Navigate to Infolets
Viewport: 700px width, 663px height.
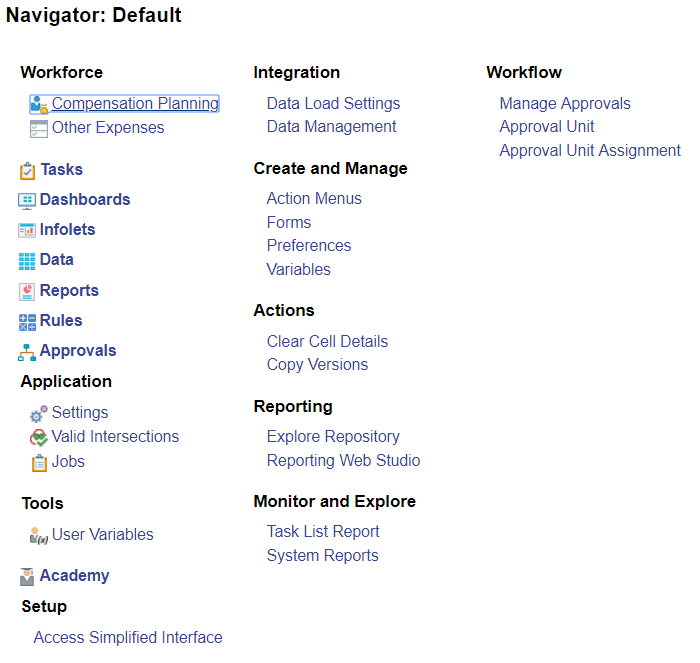67,229
